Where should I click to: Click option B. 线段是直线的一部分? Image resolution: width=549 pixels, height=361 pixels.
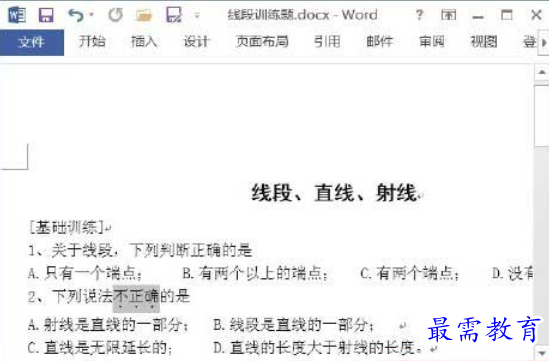point(293,325)
